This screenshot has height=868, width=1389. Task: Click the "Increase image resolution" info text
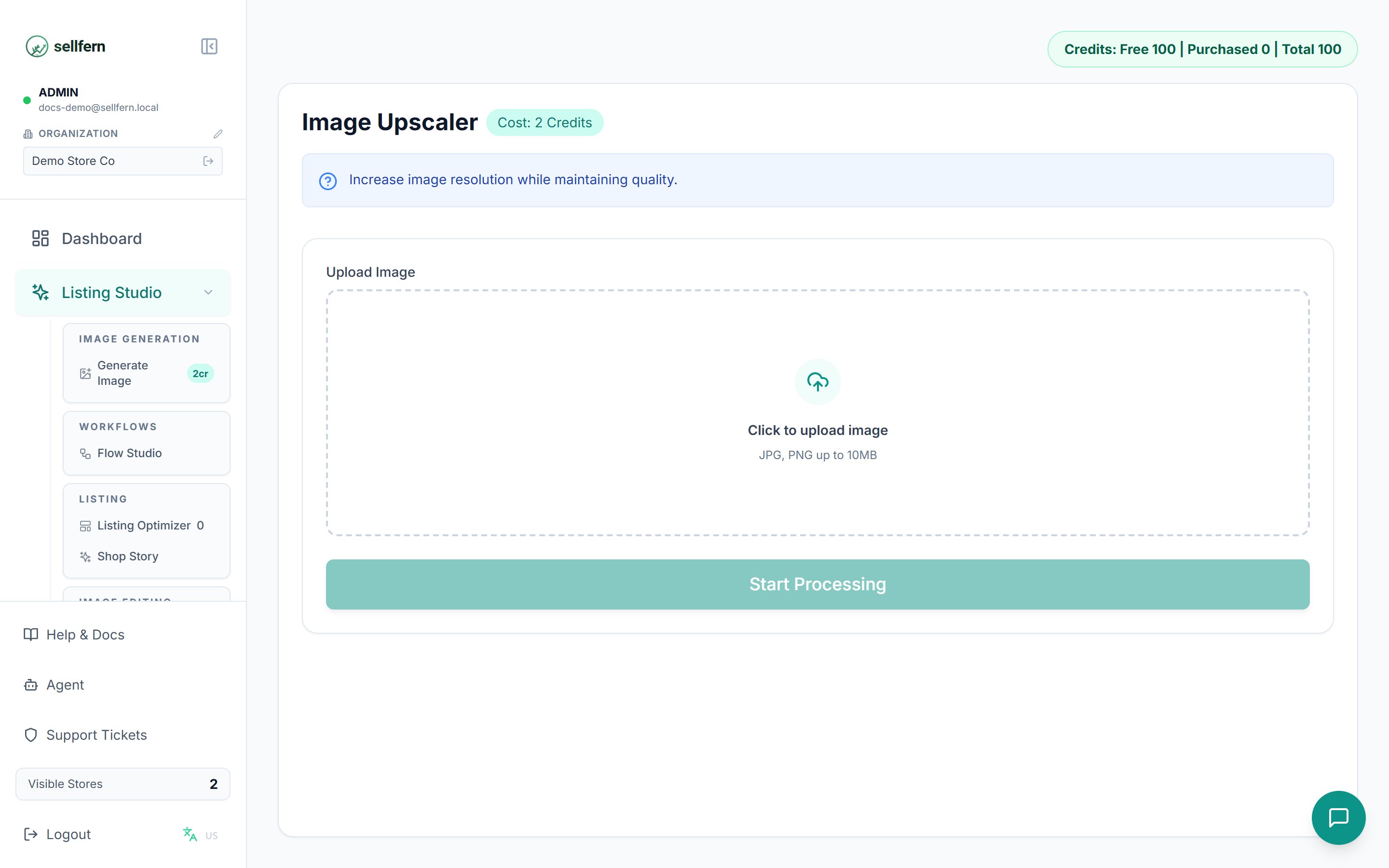(513, 180)
